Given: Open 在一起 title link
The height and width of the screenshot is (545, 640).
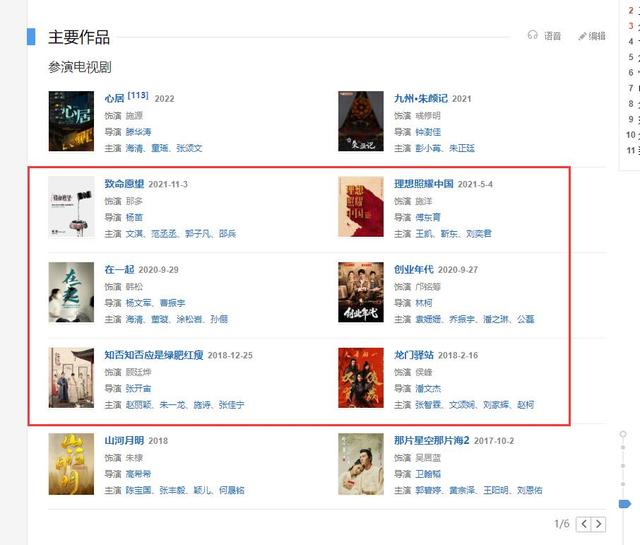Looking at the screenshot, I should [x=119, y=269].
